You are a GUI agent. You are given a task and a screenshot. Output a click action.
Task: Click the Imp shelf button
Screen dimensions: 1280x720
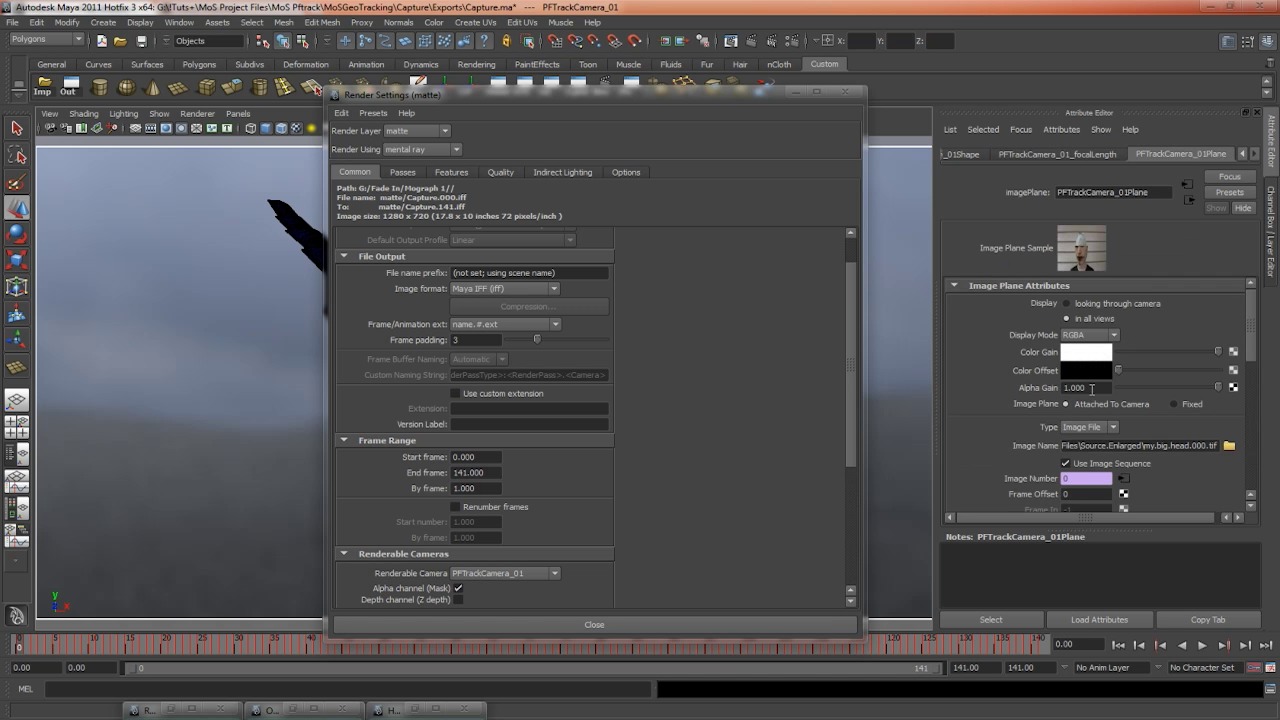point(42,87)
